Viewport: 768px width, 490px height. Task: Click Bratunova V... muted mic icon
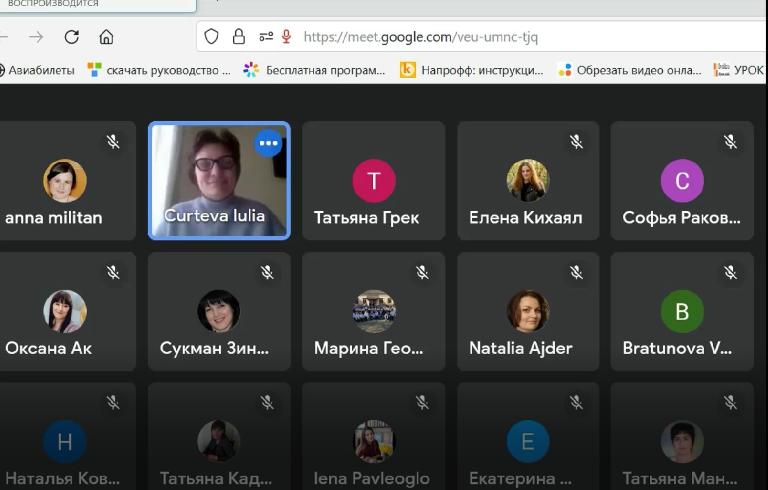(730, 272)
